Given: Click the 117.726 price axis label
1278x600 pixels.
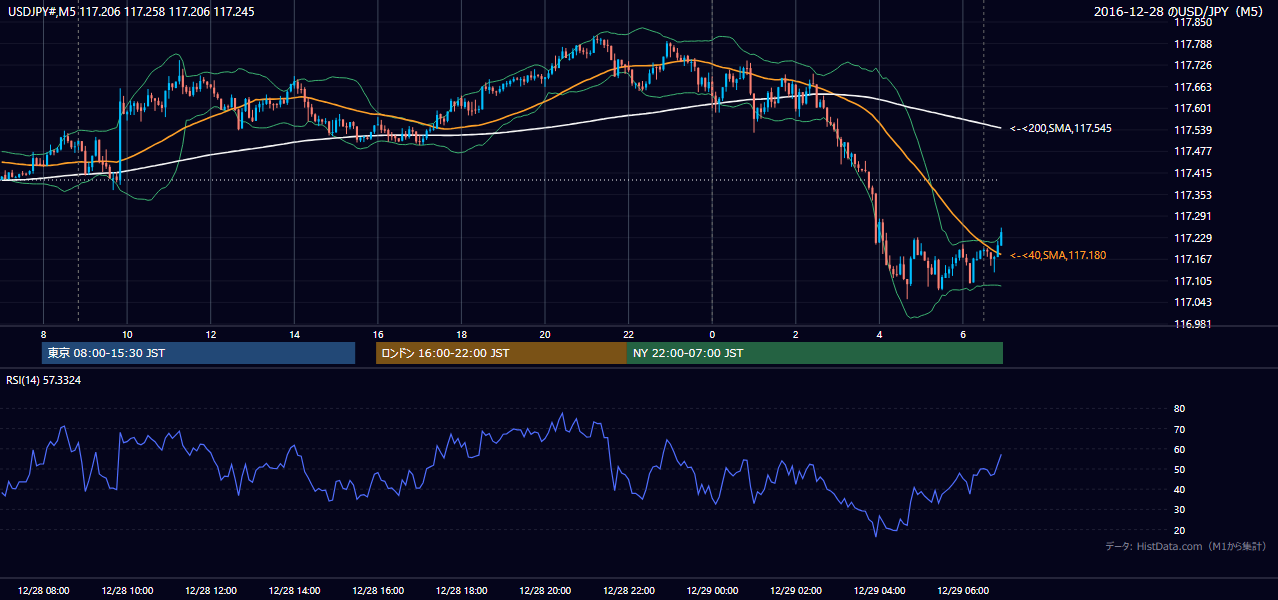Looking at the screenshot, I should [x=1194, y=66].
